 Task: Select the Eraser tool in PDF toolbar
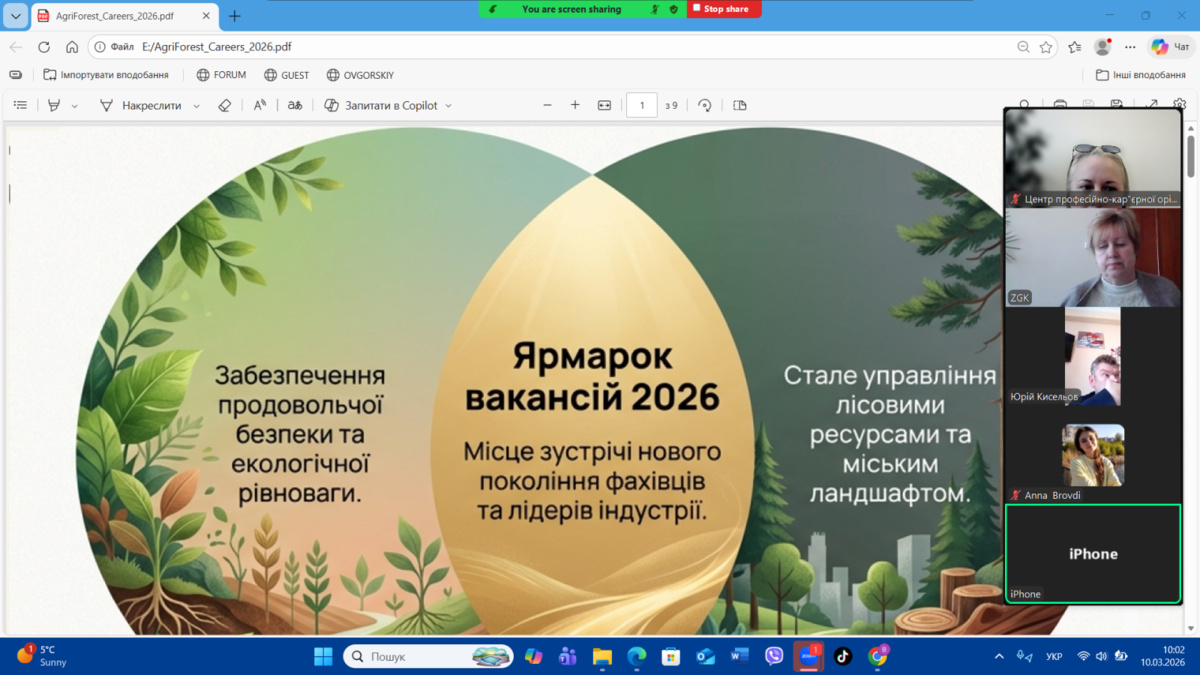[225, 105]
